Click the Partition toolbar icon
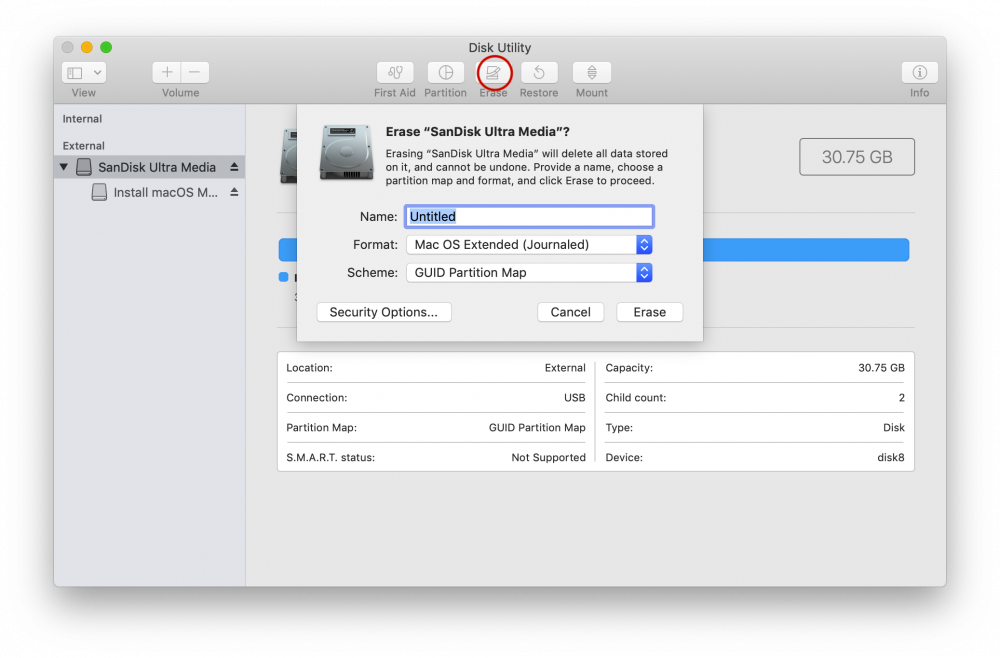The width and height of the screenshot is (1000, 658). tap(446, 73)
